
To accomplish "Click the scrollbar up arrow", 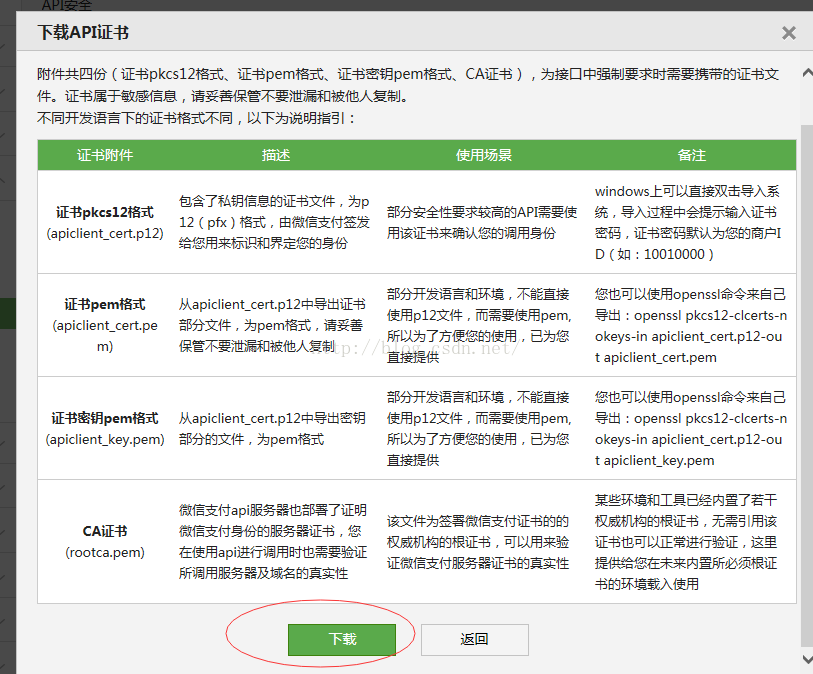I will pyautogui.click(x=807, y=73).
